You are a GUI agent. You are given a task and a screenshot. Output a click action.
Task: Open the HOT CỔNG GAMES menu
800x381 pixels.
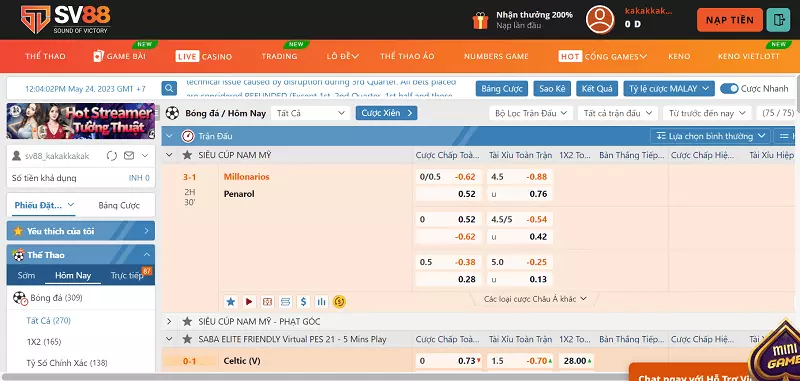click(x=603, y=57)
